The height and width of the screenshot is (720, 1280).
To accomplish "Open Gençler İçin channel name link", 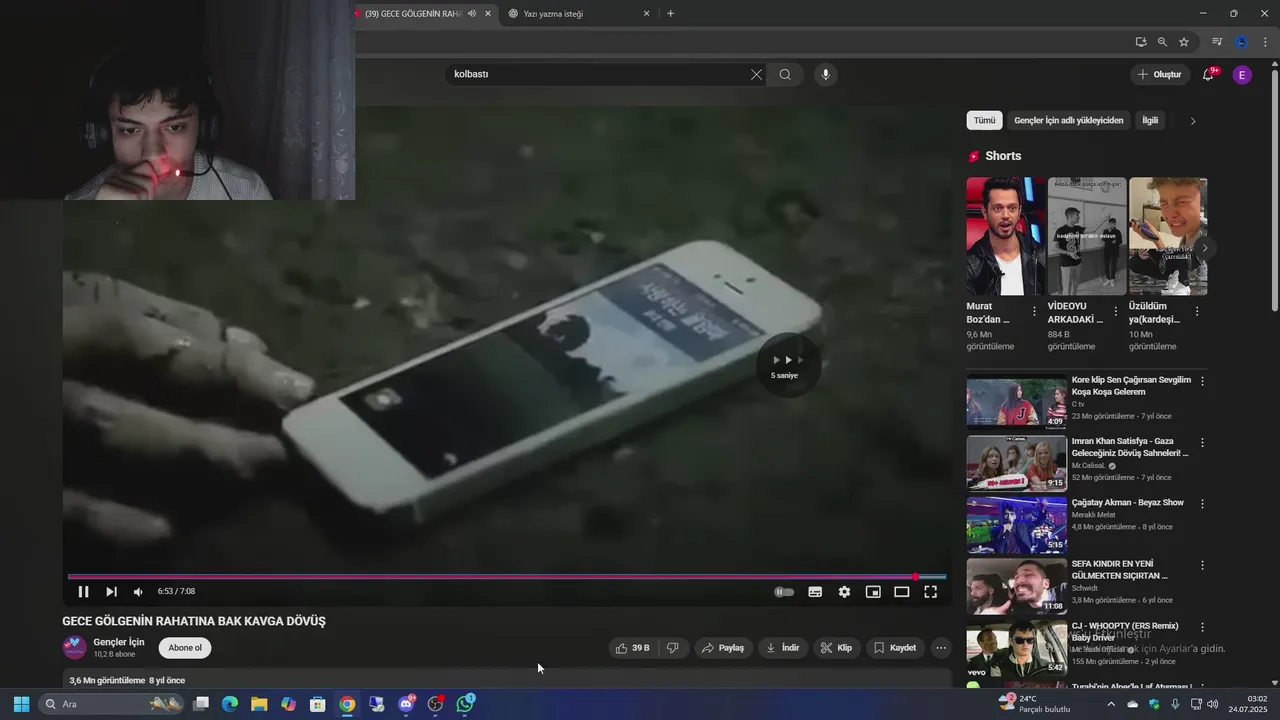I will tap(119, 642).
